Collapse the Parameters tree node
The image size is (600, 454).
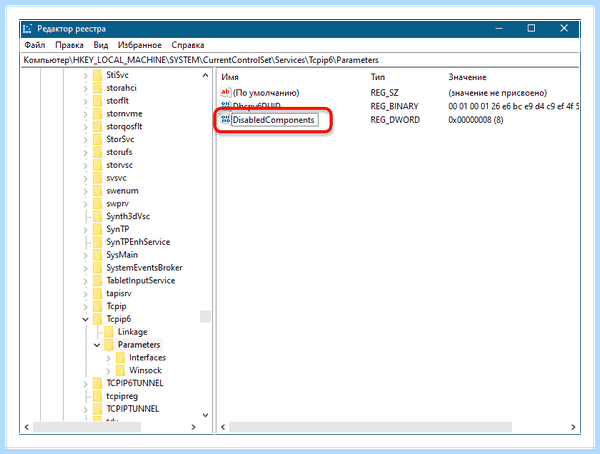point(97,345)
